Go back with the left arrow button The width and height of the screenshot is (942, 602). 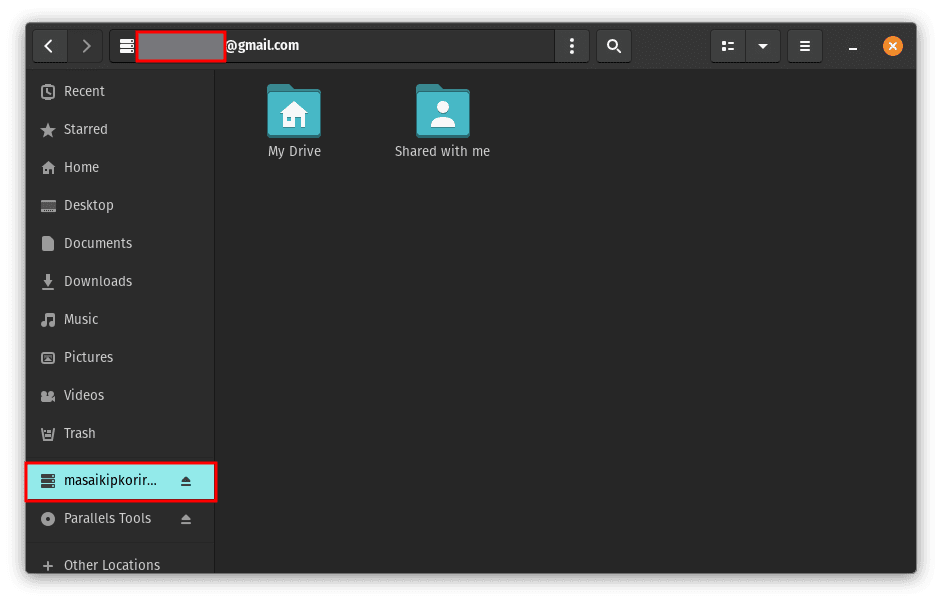click(x=49, y=46)
